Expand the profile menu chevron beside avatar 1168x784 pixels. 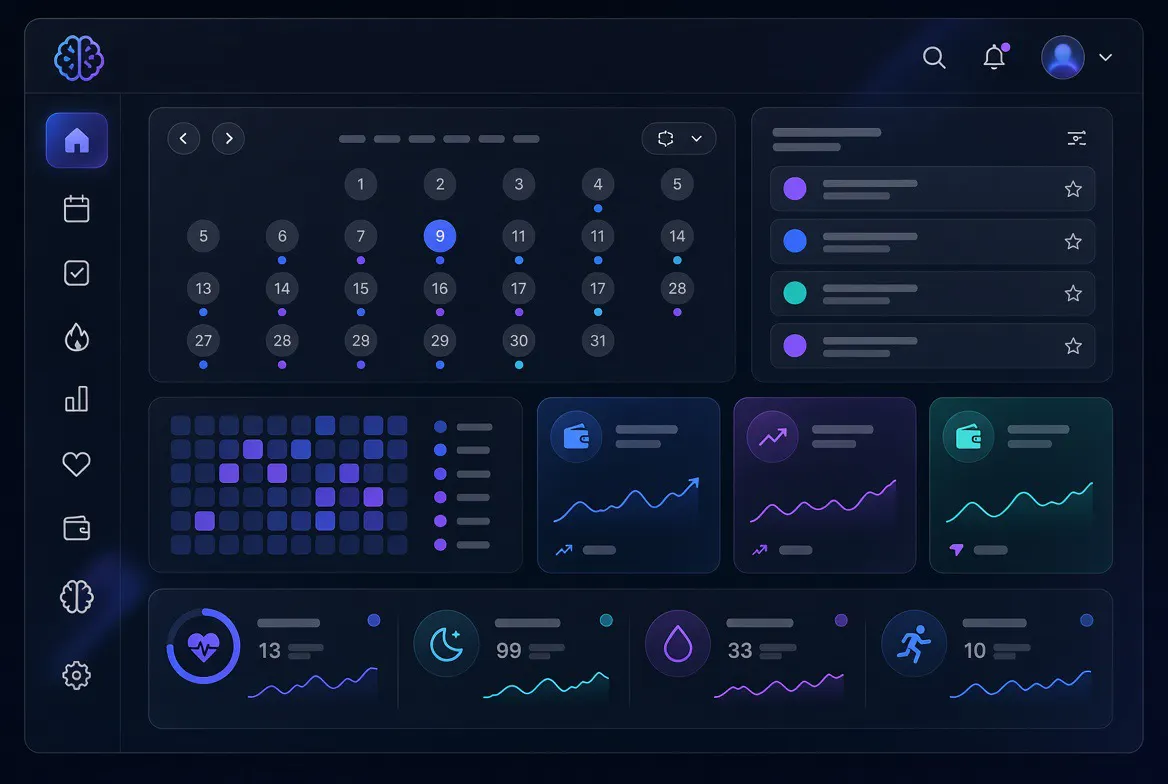point(1105,57)
